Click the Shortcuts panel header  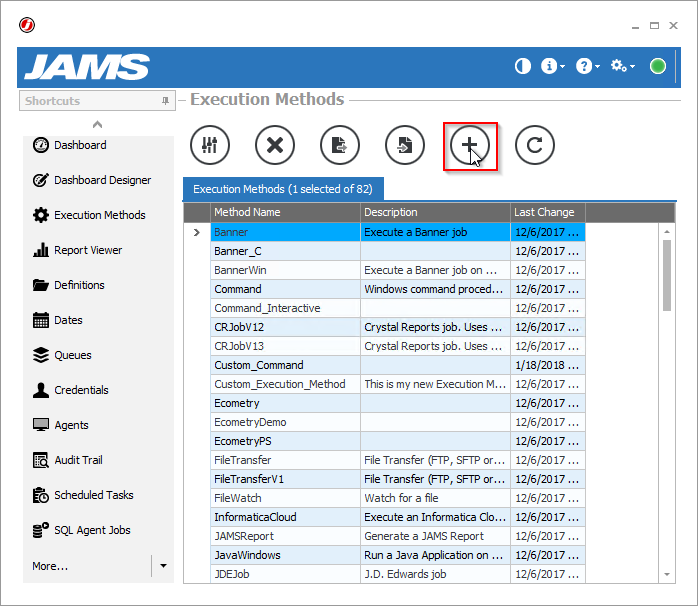(x=97, y=101)
